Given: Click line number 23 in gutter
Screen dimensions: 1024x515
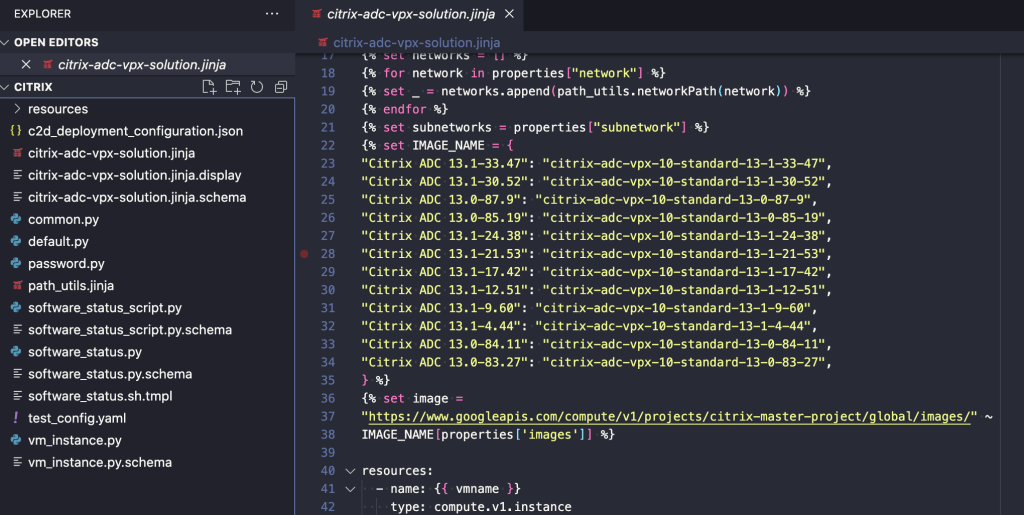Looking at the screenshot, I should 328,163.
